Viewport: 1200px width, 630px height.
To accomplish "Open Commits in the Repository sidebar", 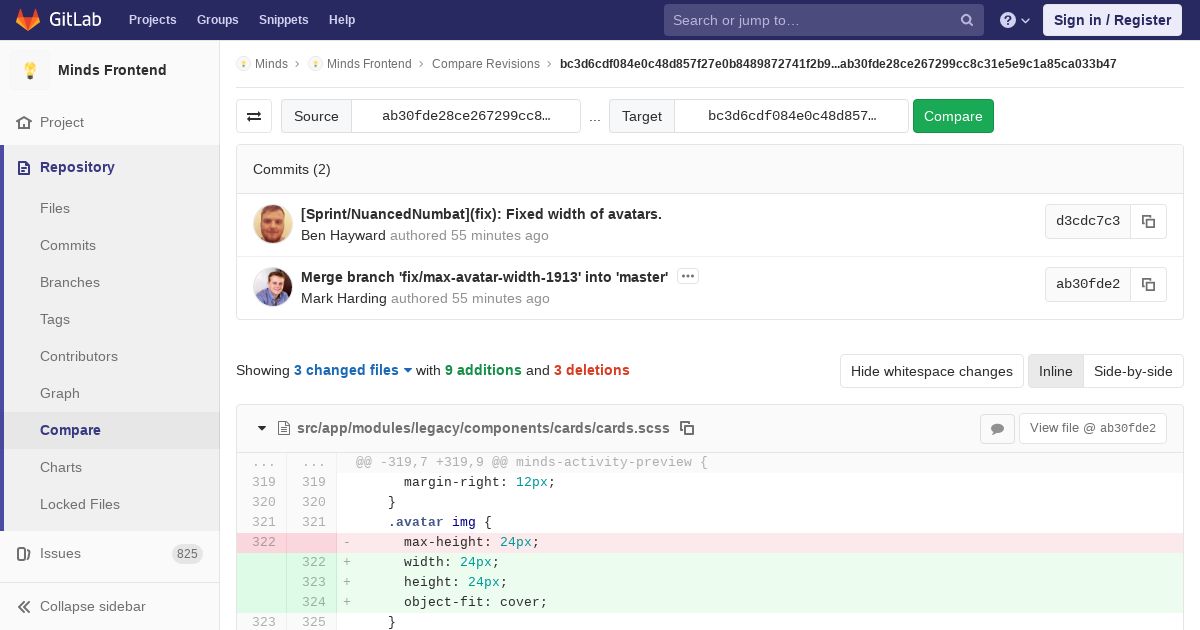I will click(68, 245).
